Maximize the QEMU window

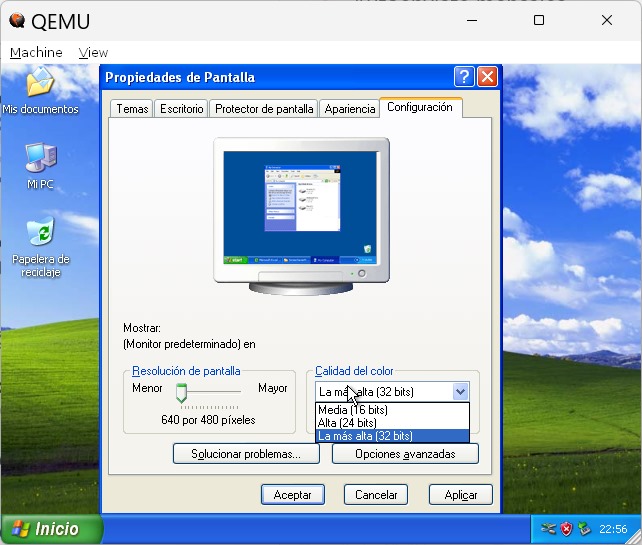(x=539, y=20)
